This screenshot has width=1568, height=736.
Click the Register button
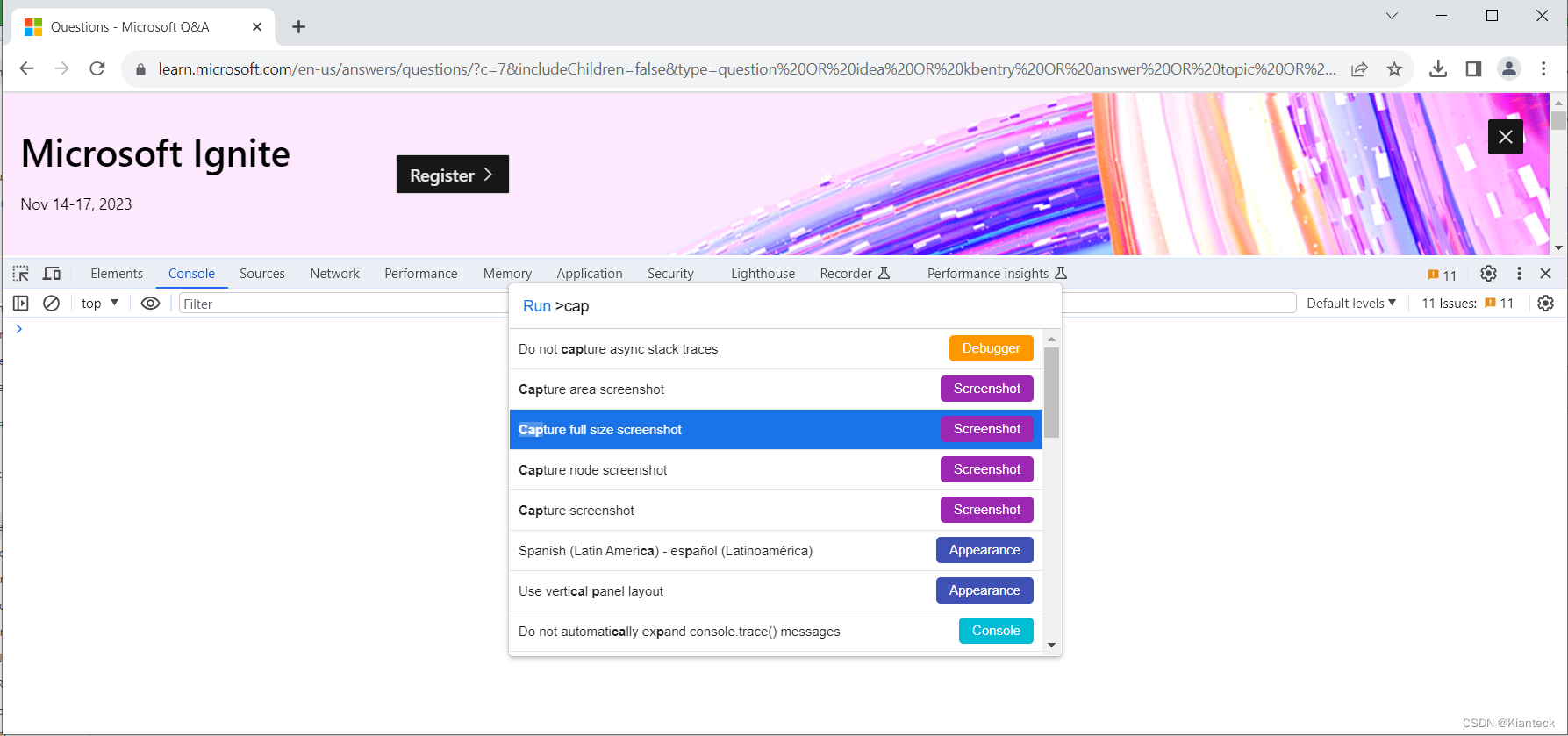tap(453, 175)
